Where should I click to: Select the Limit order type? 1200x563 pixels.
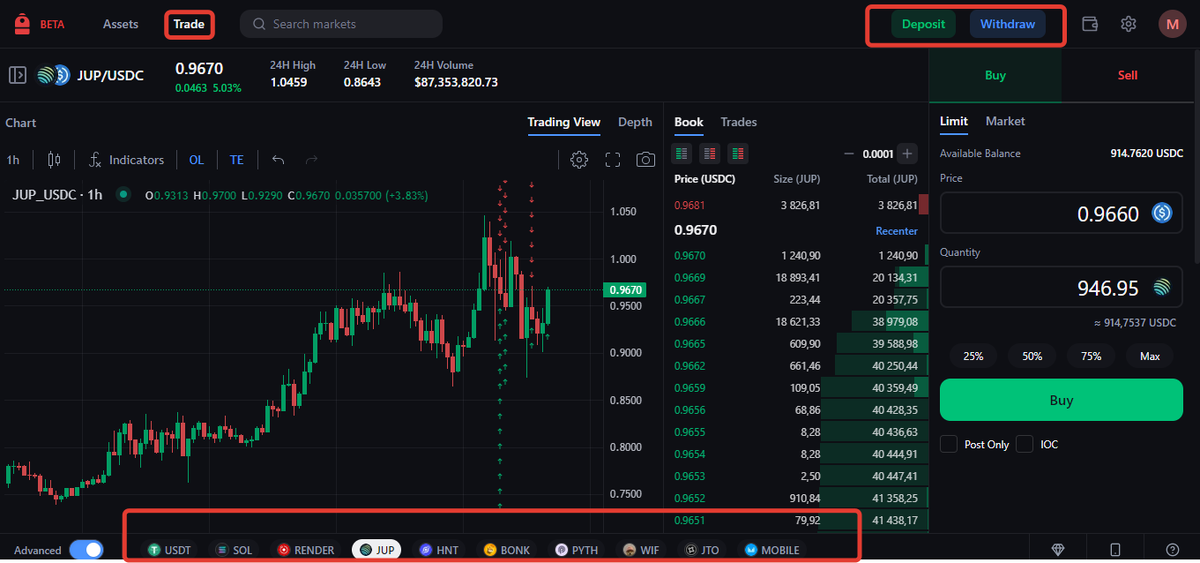(x=954, y=121)
